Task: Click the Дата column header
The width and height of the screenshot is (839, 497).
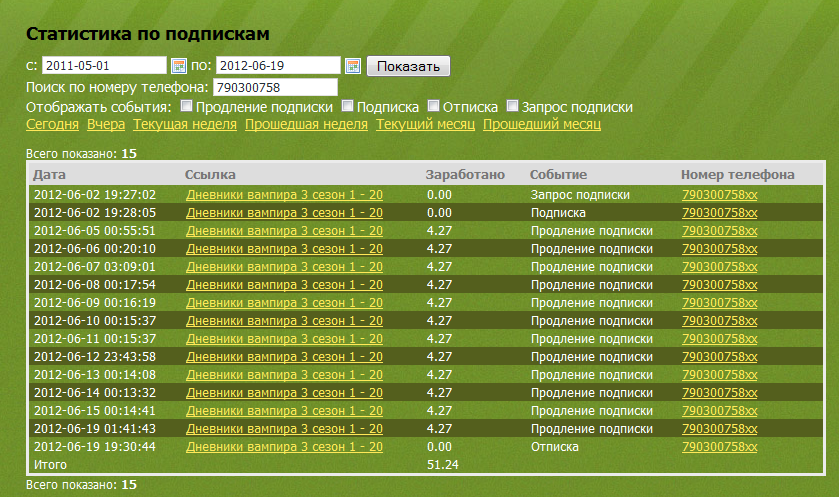Action: point(49,174)
